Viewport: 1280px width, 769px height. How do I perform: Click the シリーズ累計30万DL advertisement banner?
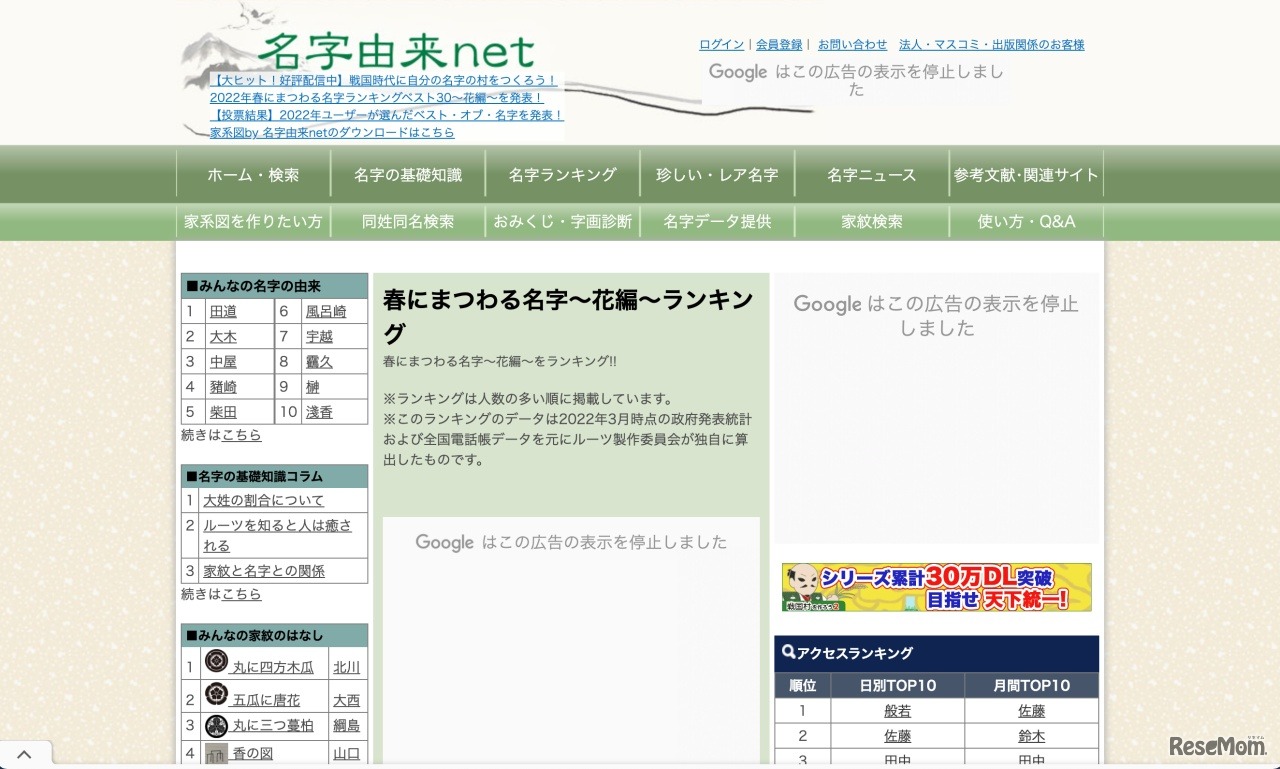[937, 588]
